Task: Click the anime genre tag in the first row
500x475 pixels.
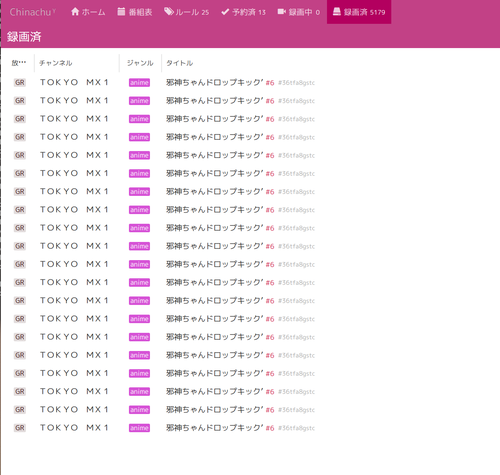Action: (139, 83)
